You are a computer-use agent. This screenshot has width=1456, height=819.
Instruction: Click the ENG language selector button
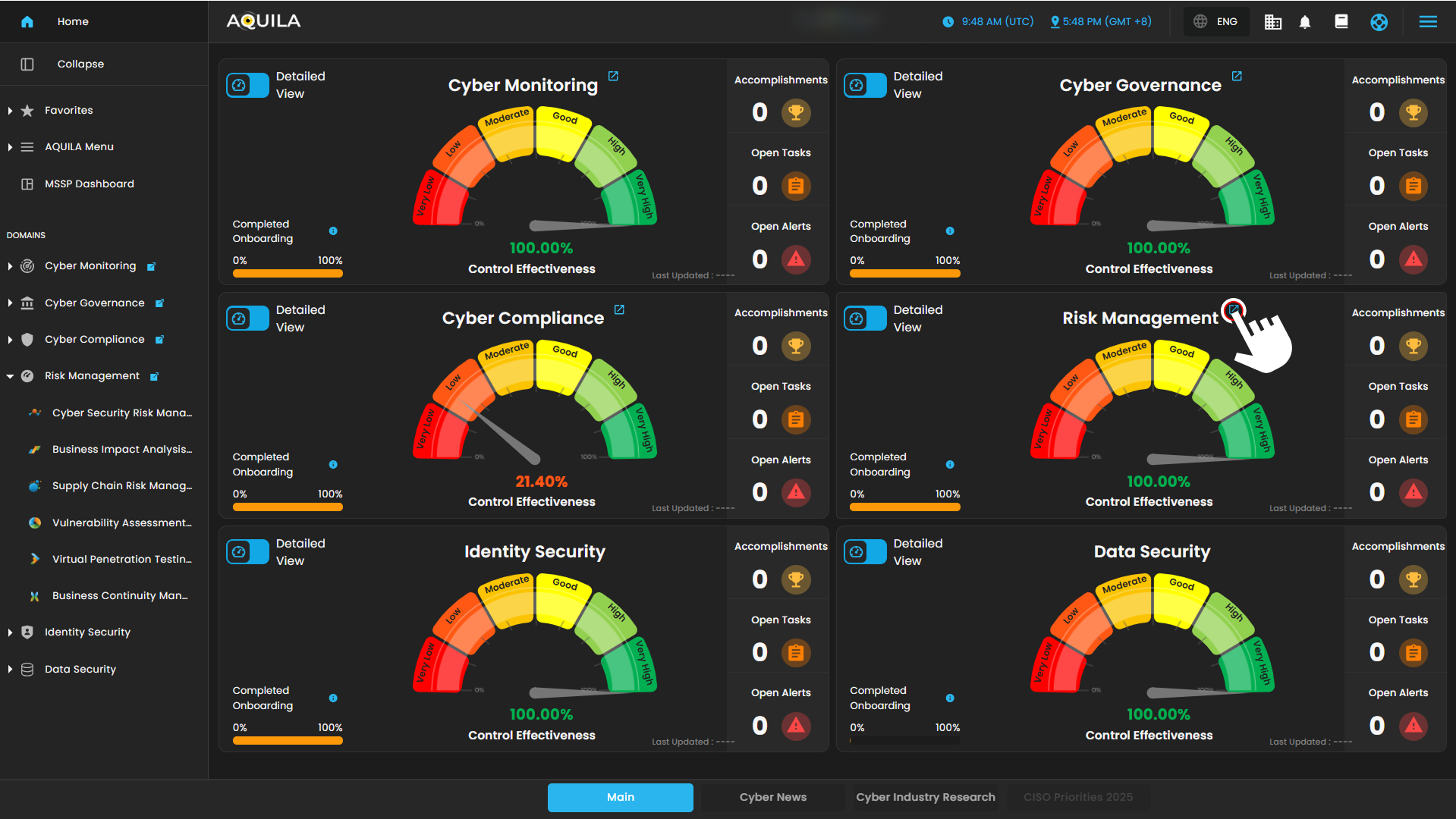point(1215,22)
